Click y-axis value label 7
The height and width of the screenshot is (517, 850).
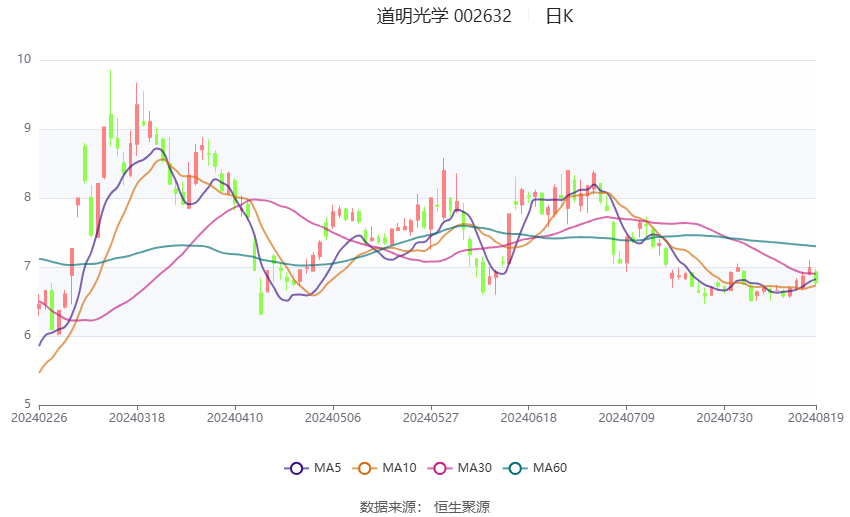point(28,266)
